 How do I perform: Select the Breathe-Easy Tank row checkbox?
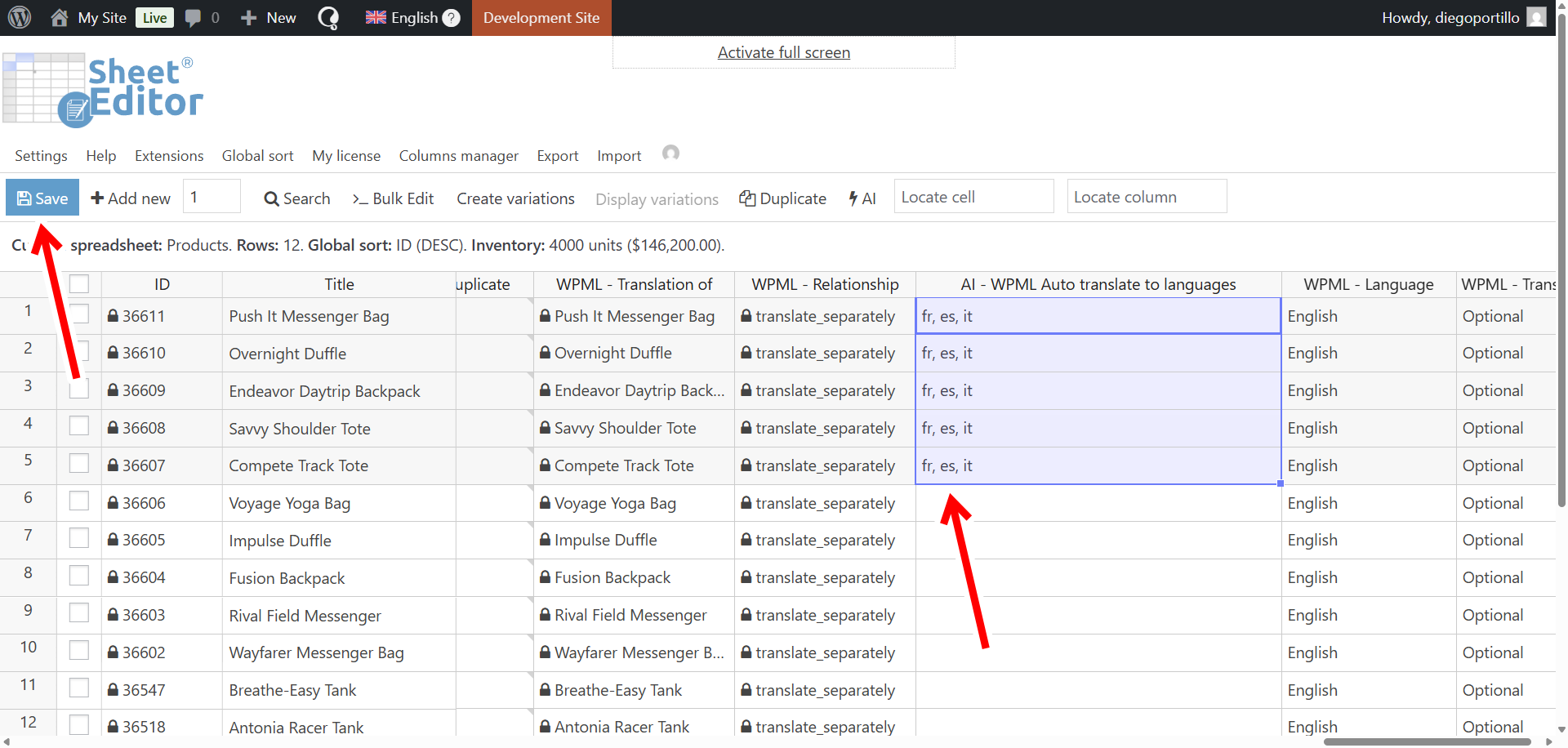coord(79,688)
